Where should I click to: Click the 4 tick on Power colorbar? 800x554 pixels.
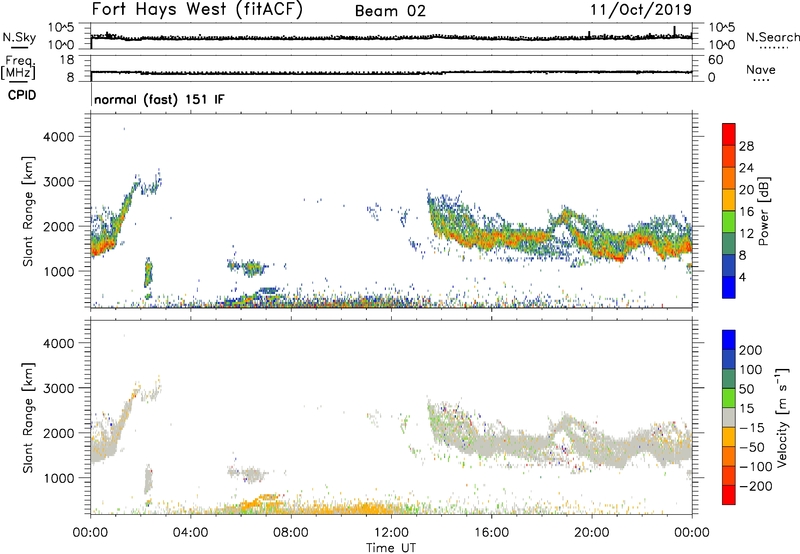pos(742,277)
